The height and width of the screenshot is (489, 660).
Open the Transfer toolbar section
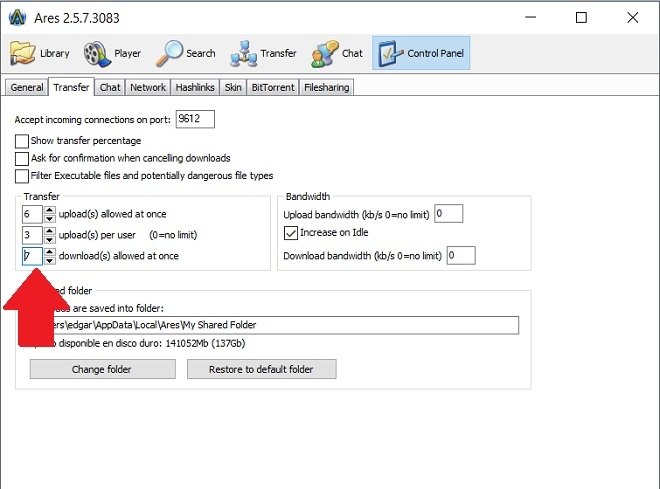pyautogui.click(x=263, y=53)
